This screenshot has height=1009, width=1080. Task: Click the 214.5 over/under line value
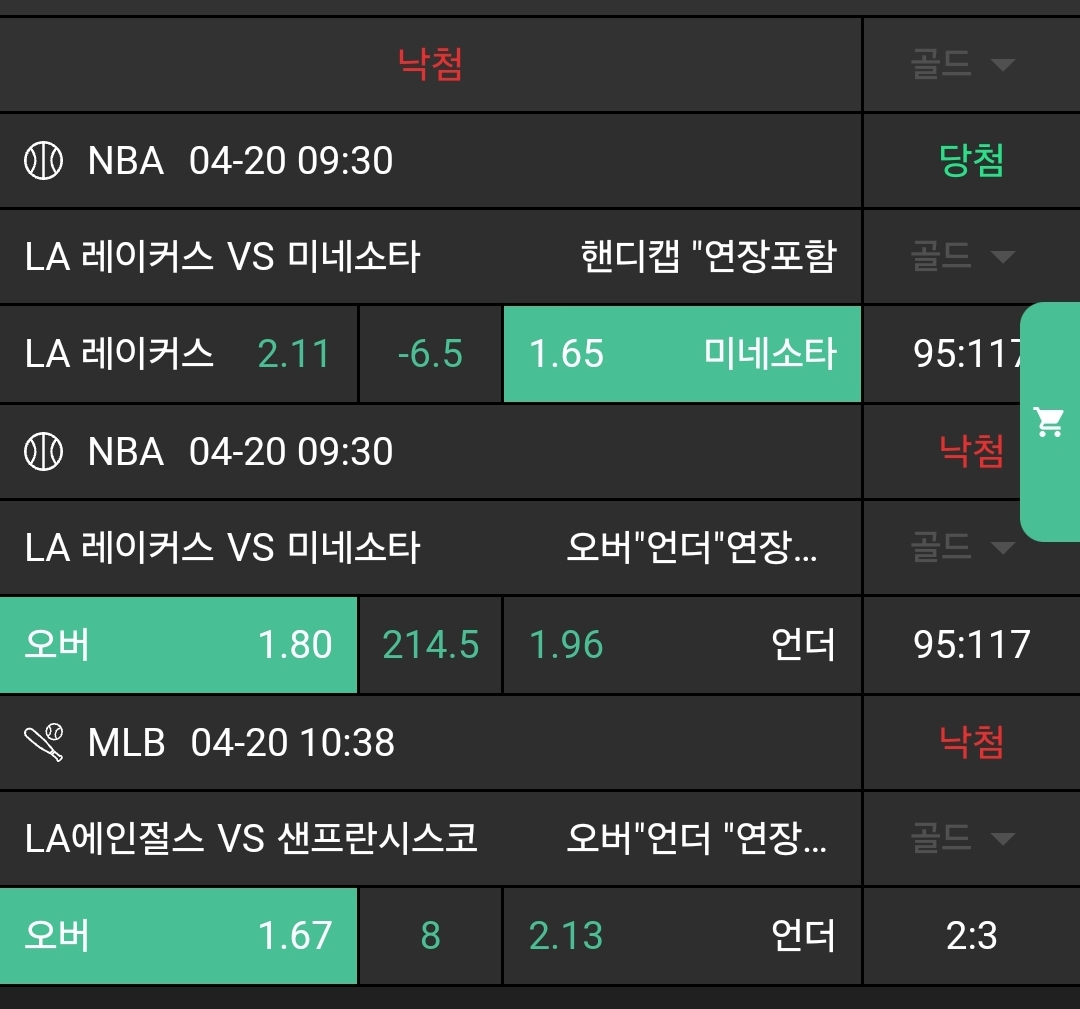click(x=430, y=645)
